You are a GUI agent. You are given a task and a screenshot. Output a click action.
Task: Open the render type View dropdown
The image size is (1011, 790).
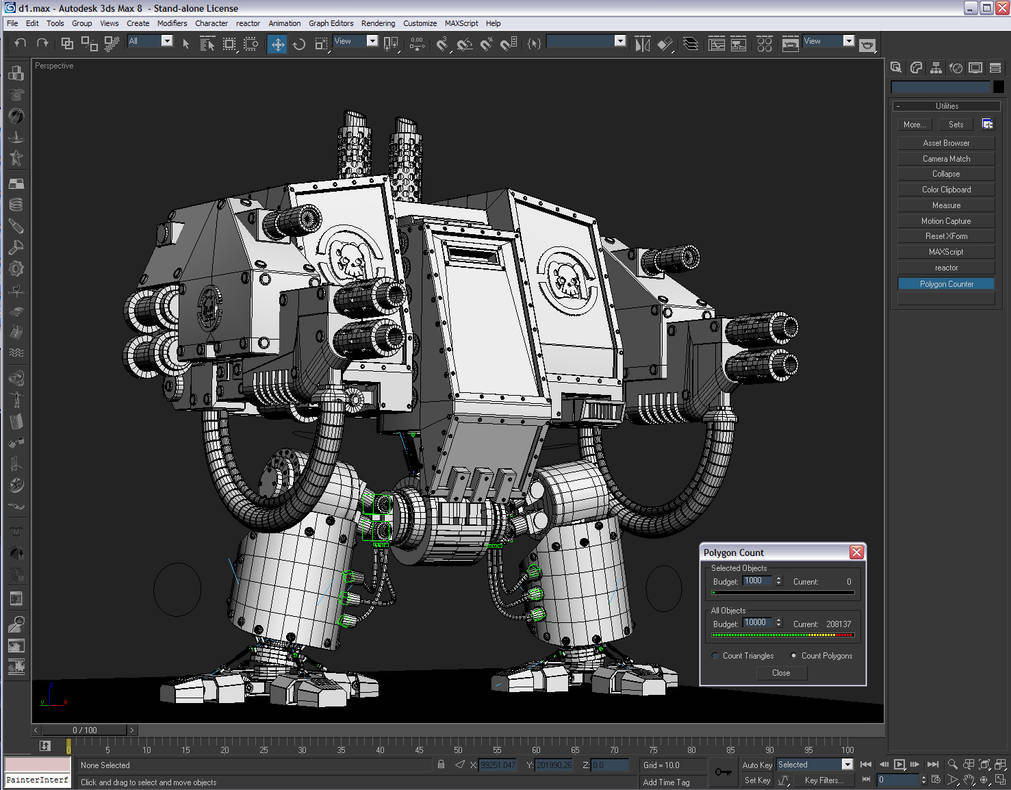849,41
